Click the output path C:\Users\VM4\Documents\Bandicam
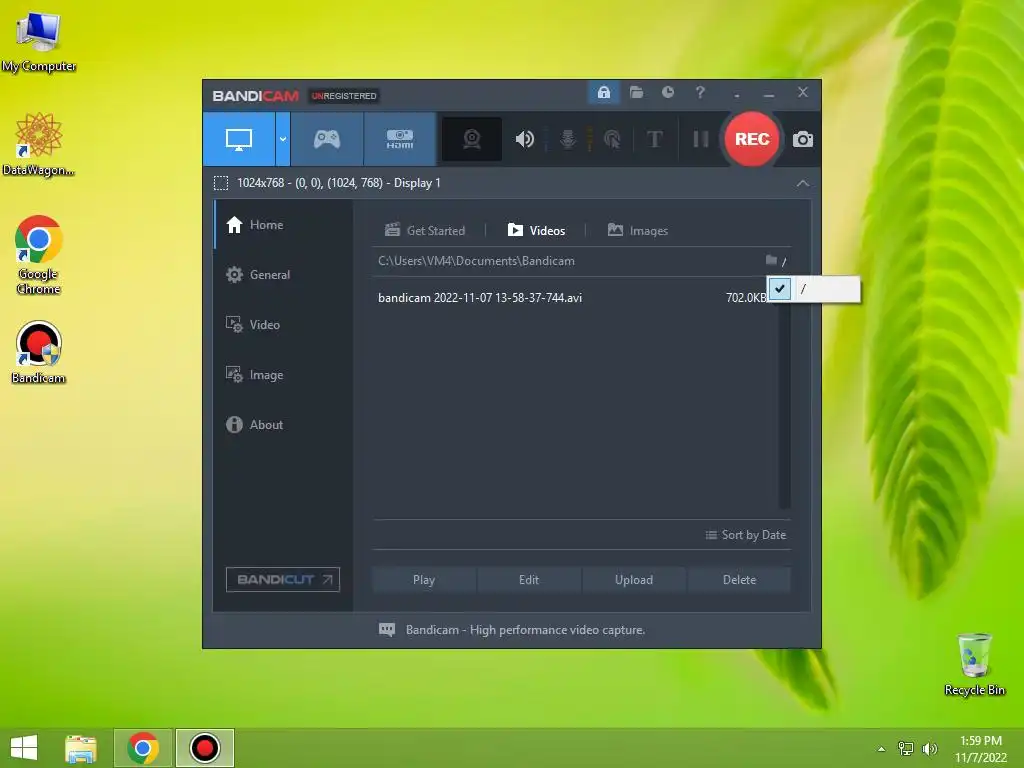The width and height of the screenshot is (1024, 768). point(476,261)
